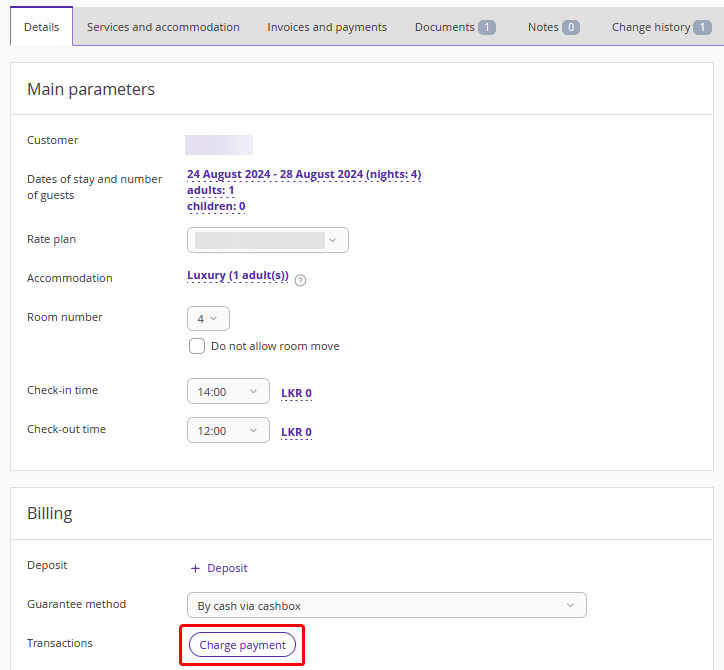Click the Luxury (1 adult(s)) accommodation link
Viewport: 724px width, 670px height.
click(x=237, y=276)
